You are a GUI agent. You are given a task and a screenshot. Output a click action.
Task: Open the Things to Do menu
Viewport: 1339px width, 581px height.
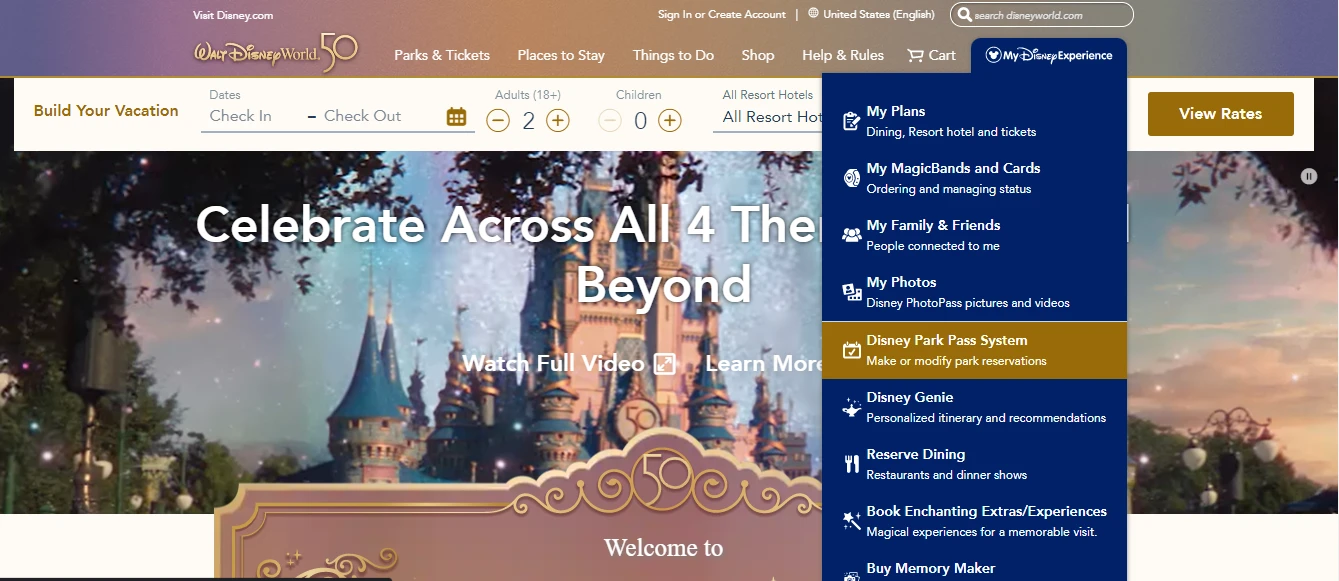[x=673, y=55]
